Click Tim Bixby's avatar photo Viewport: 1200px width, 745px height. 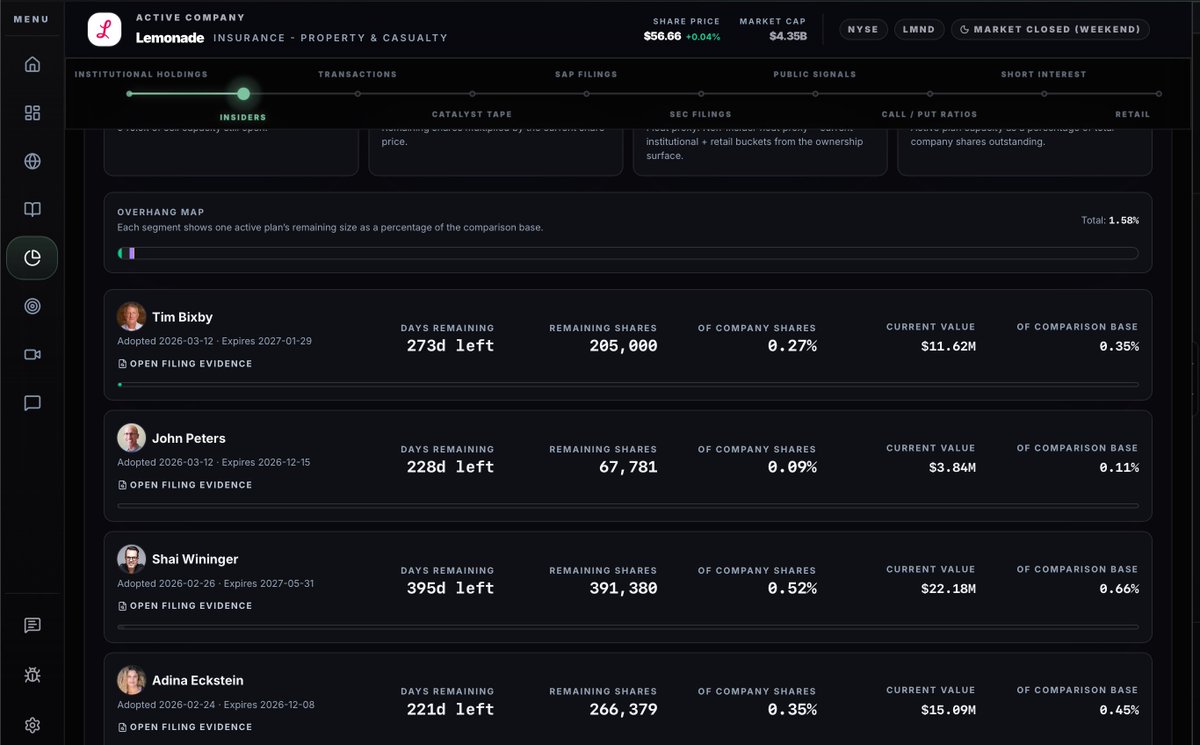pyautogui.click(x=131, y=317)
